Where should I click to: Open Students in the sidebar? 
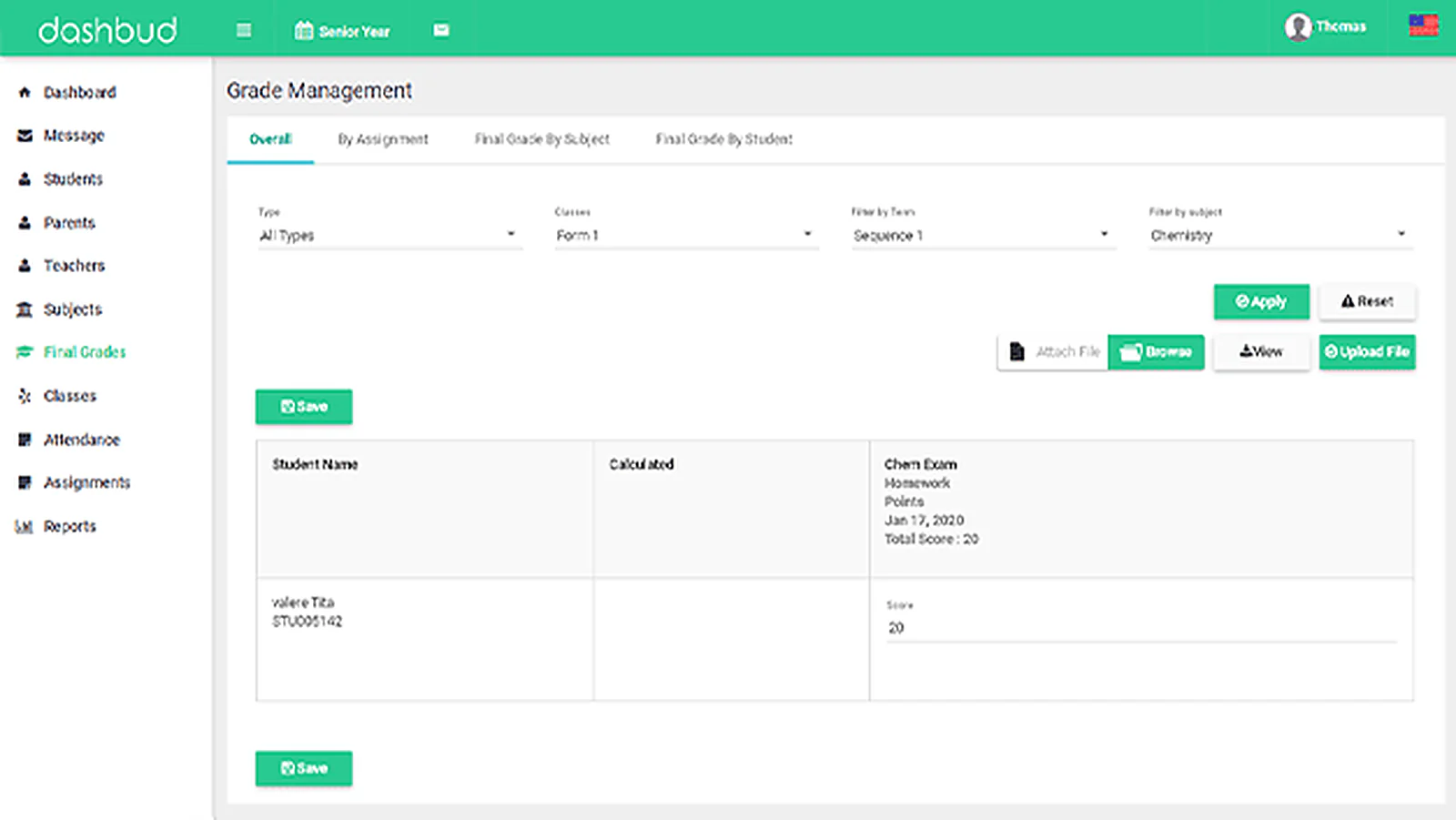click(x=73, y=179)
